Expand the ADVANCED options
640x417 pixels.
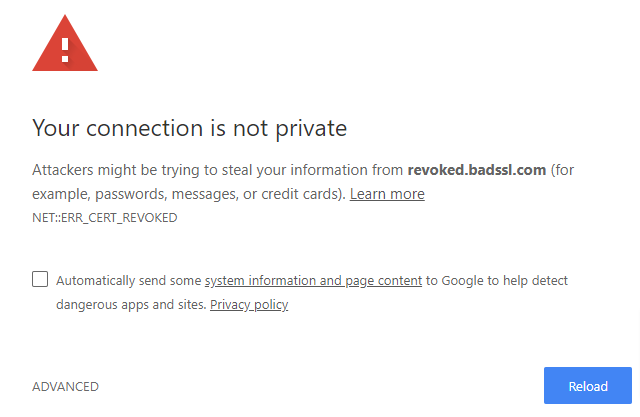(x=65, y=386)
